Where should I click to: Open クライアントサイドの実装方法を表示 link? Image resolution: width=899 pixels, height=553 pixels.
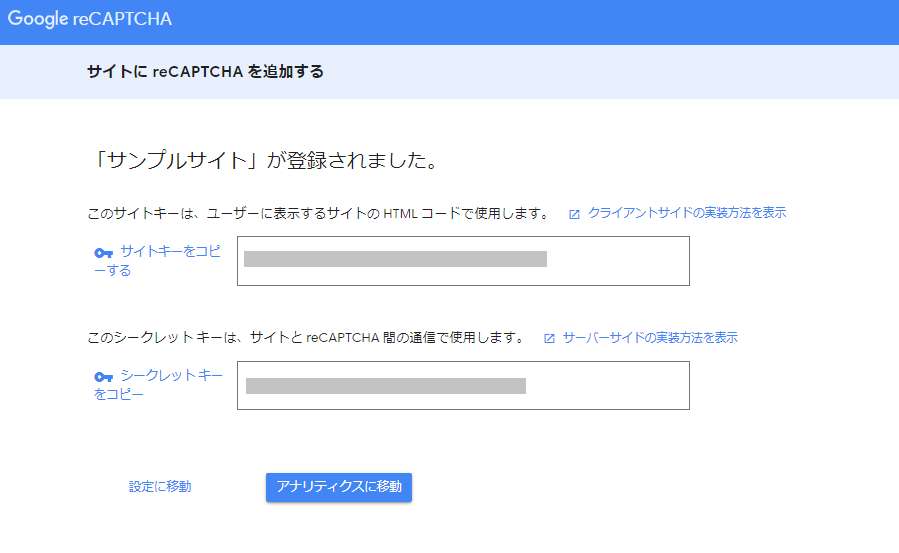(x=687, y=213)
